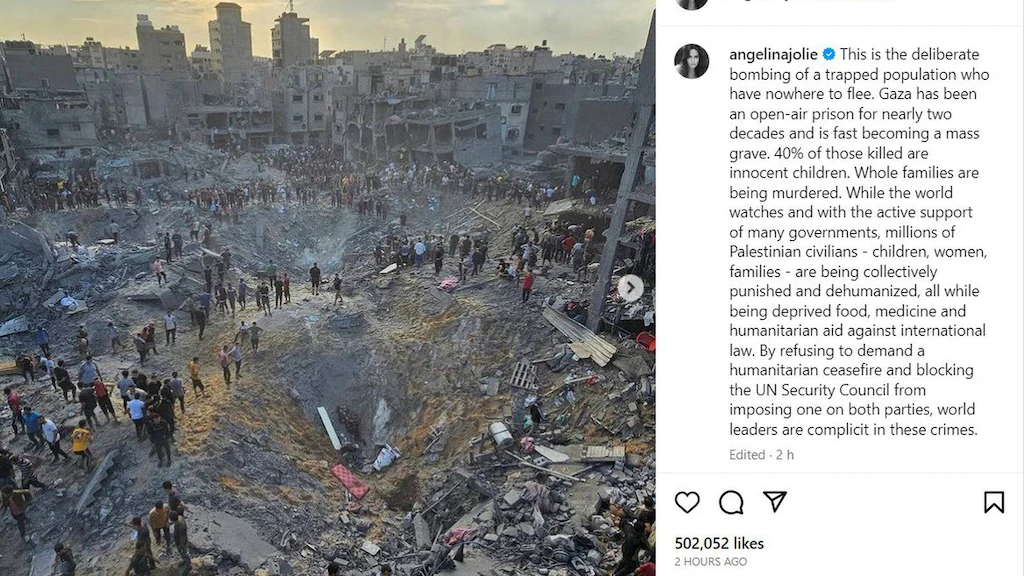Click the "Edited" label under the caption
This screenshot has height=576, width=1024.
[x=747, y=455]
